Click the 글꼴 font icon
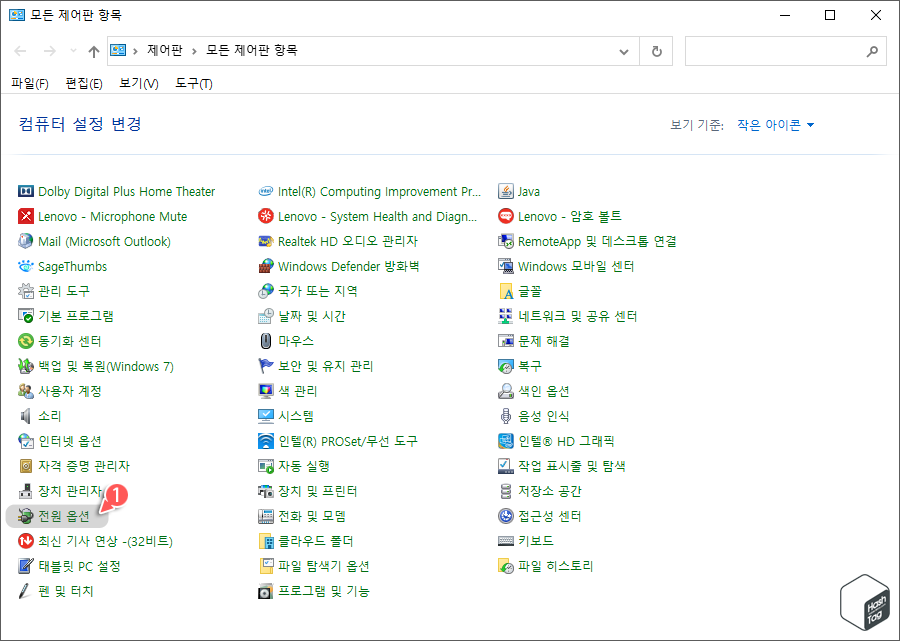The image size is (900, 641). [506, 291]
